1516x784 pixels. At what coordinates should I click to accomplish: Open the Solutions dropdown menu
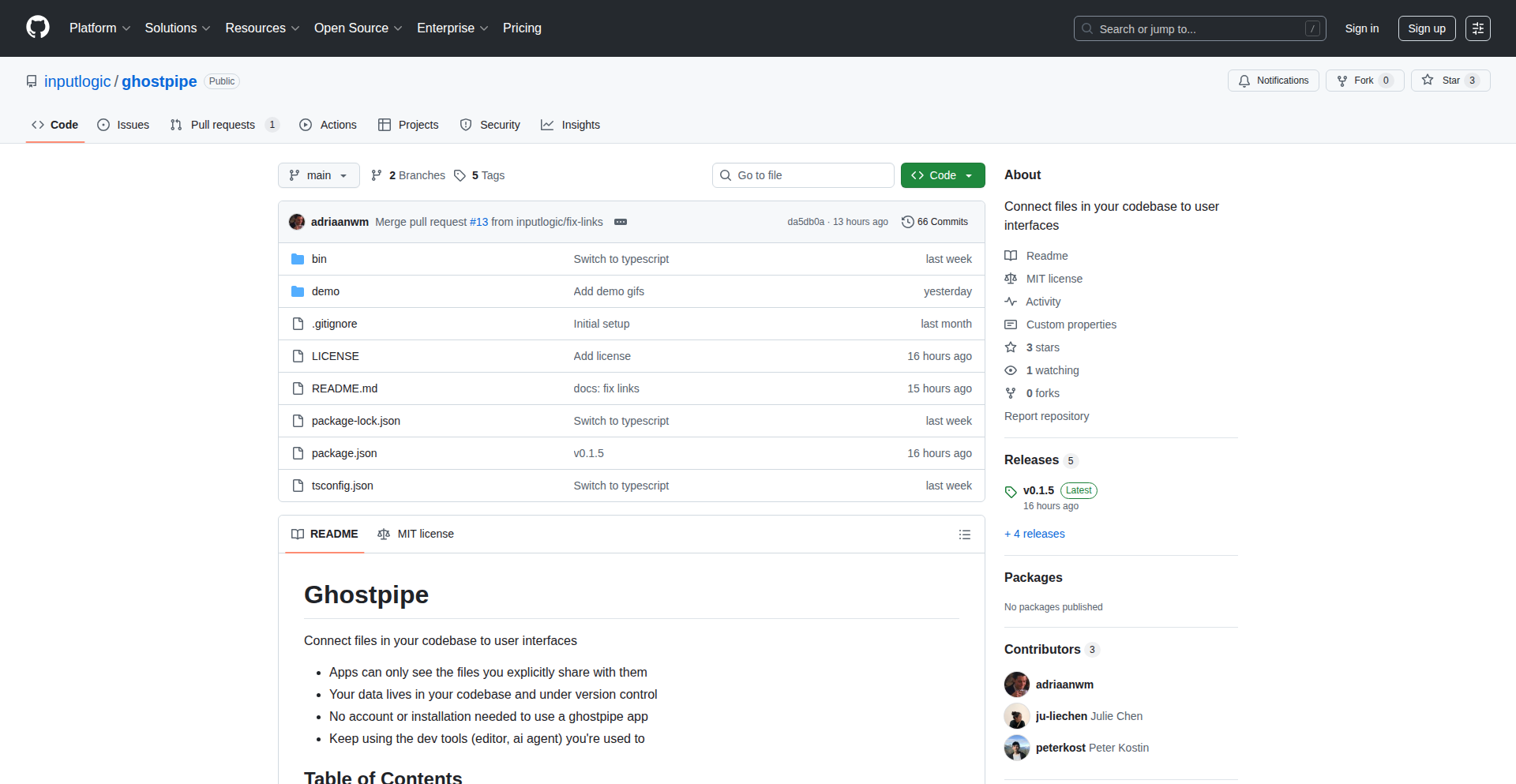coord(178,28)
